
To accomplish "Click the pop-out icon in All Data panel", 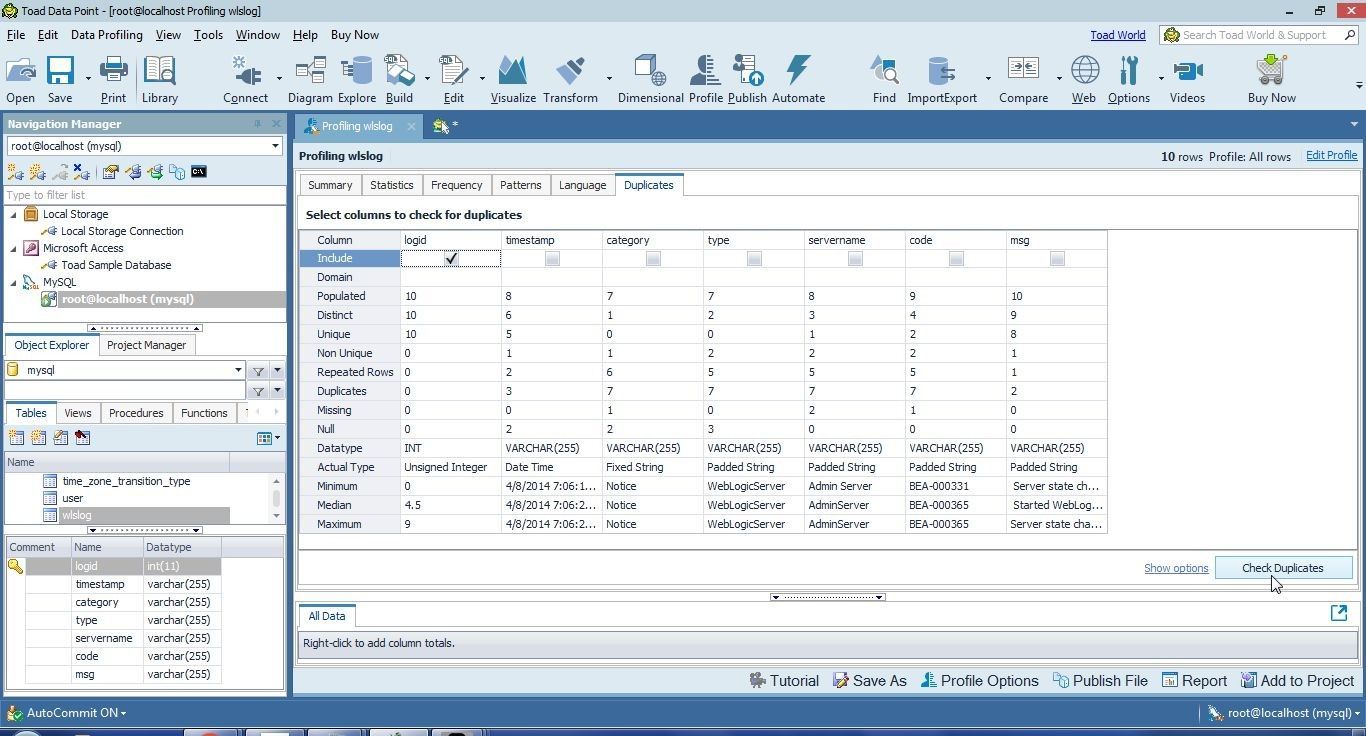I will click(x=1339, y=614).
